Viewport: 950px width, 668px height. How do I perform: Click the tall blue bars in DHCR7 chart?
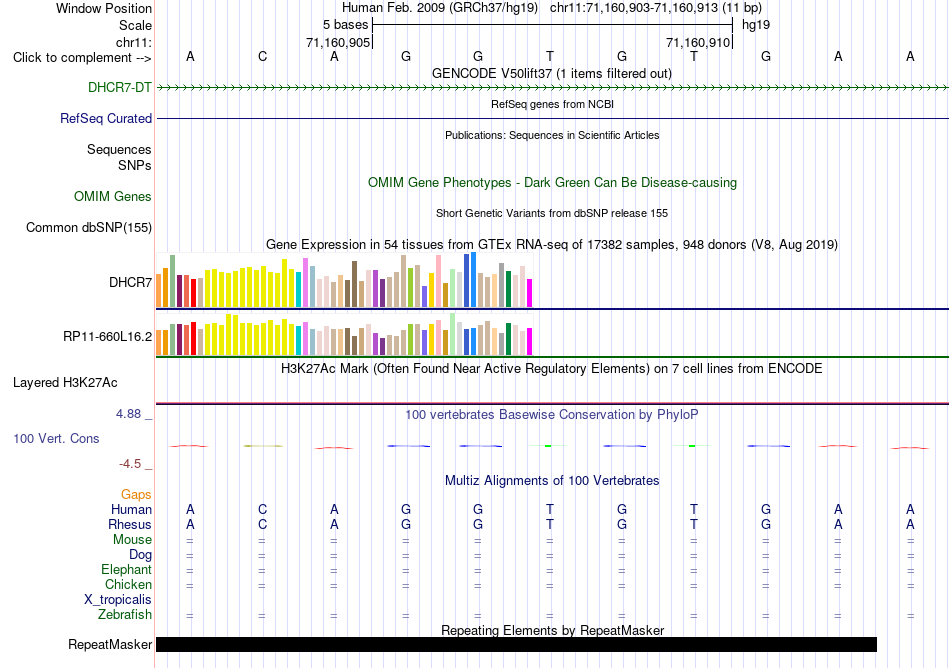[x=470, y=280]
